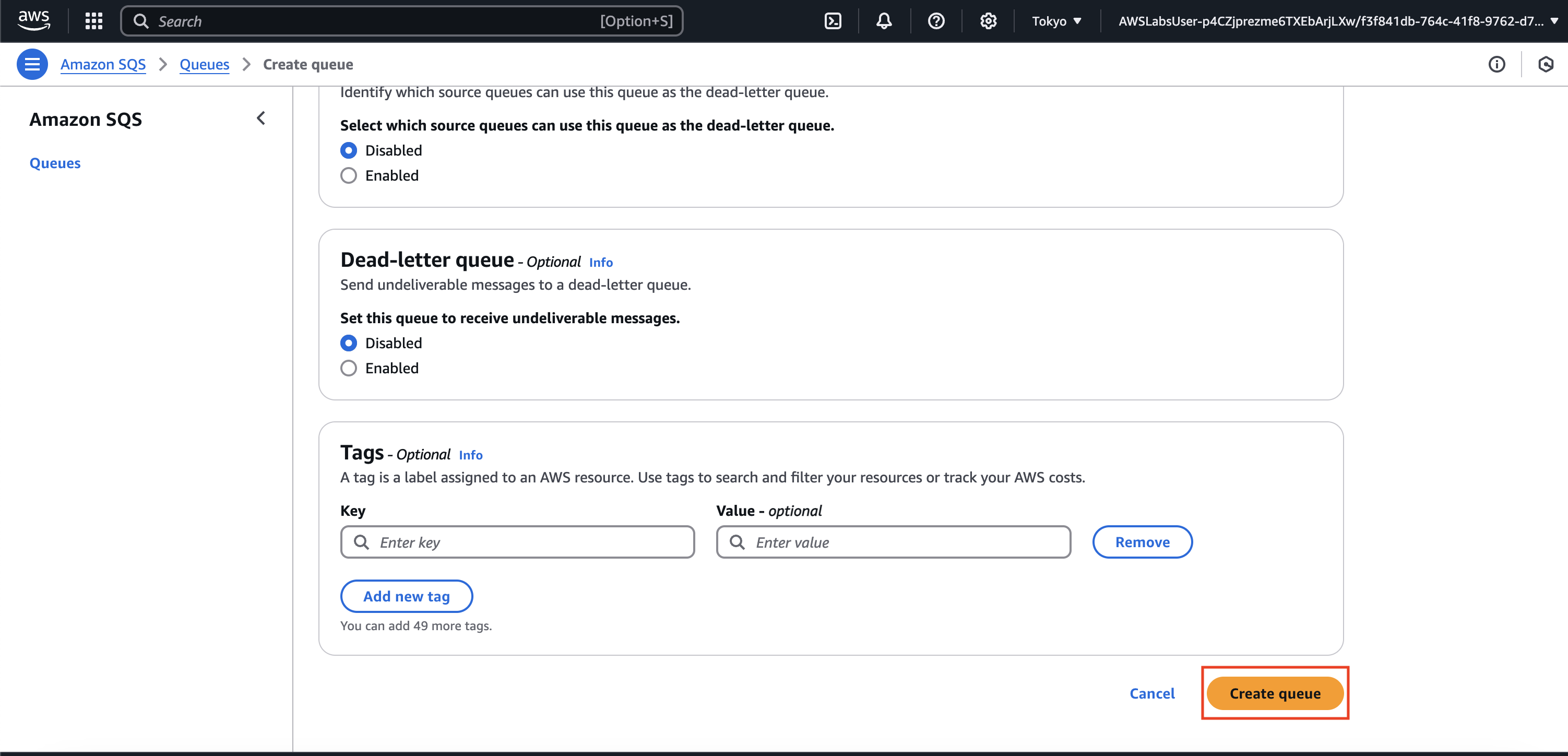1568x756 pixels.
Task: Collapse the Amazon SQS side panel
Action: point(261,118)
